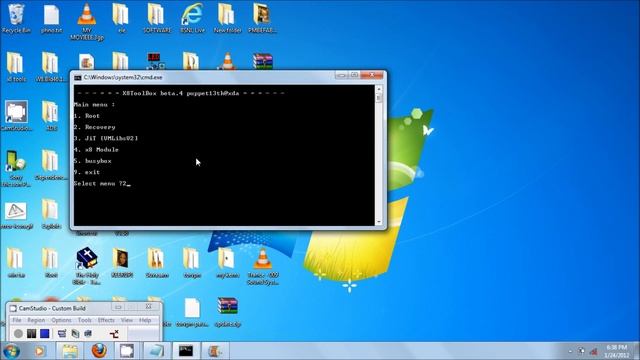Viewport: 640px width, 360px height.
Task: Open the View menu in CamStudio
Action: pos(127,320)
